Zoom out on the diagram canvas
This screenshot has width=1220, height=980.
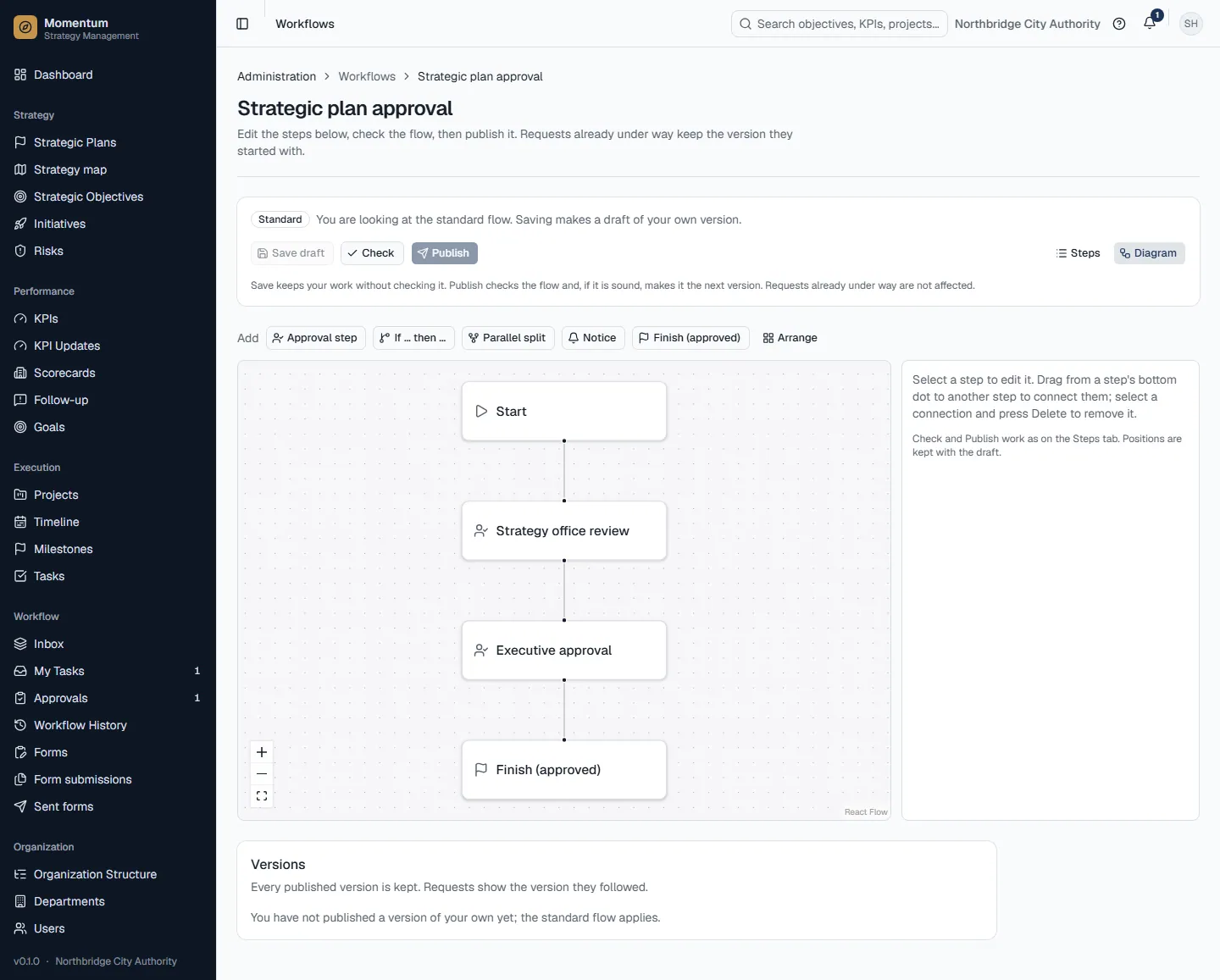[262, 773]
